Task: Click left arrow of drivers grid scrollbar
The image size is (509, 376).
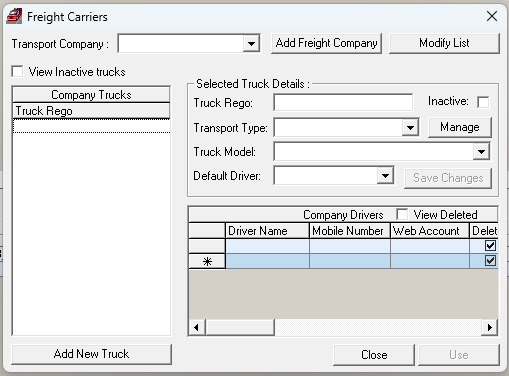Action: 196,327
